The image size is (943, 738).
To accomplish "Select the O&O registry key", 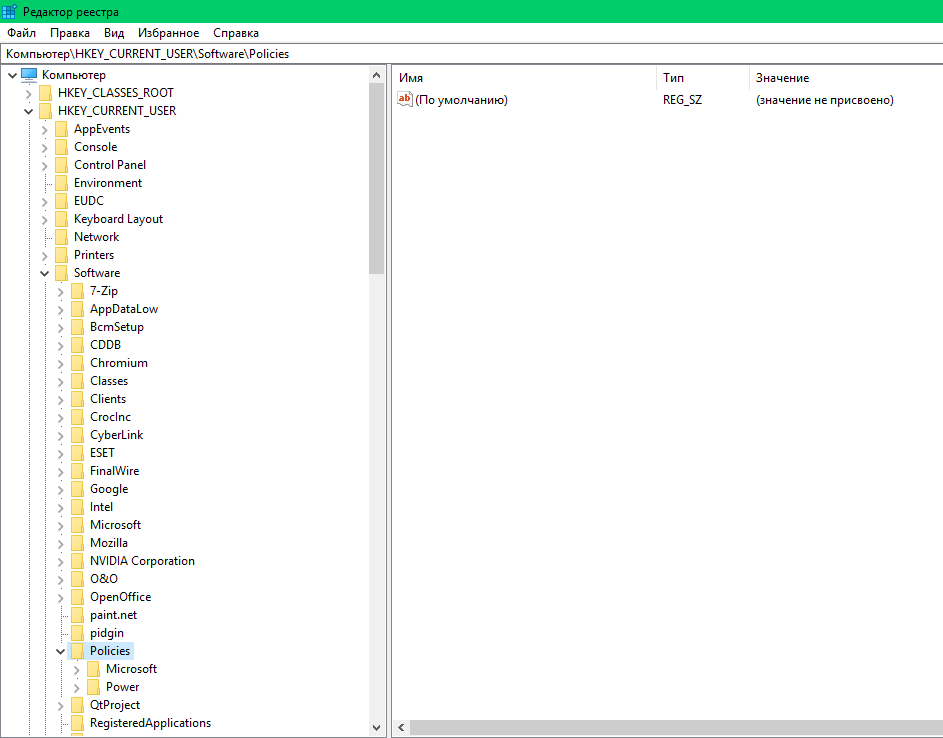I will click(104, 579).
